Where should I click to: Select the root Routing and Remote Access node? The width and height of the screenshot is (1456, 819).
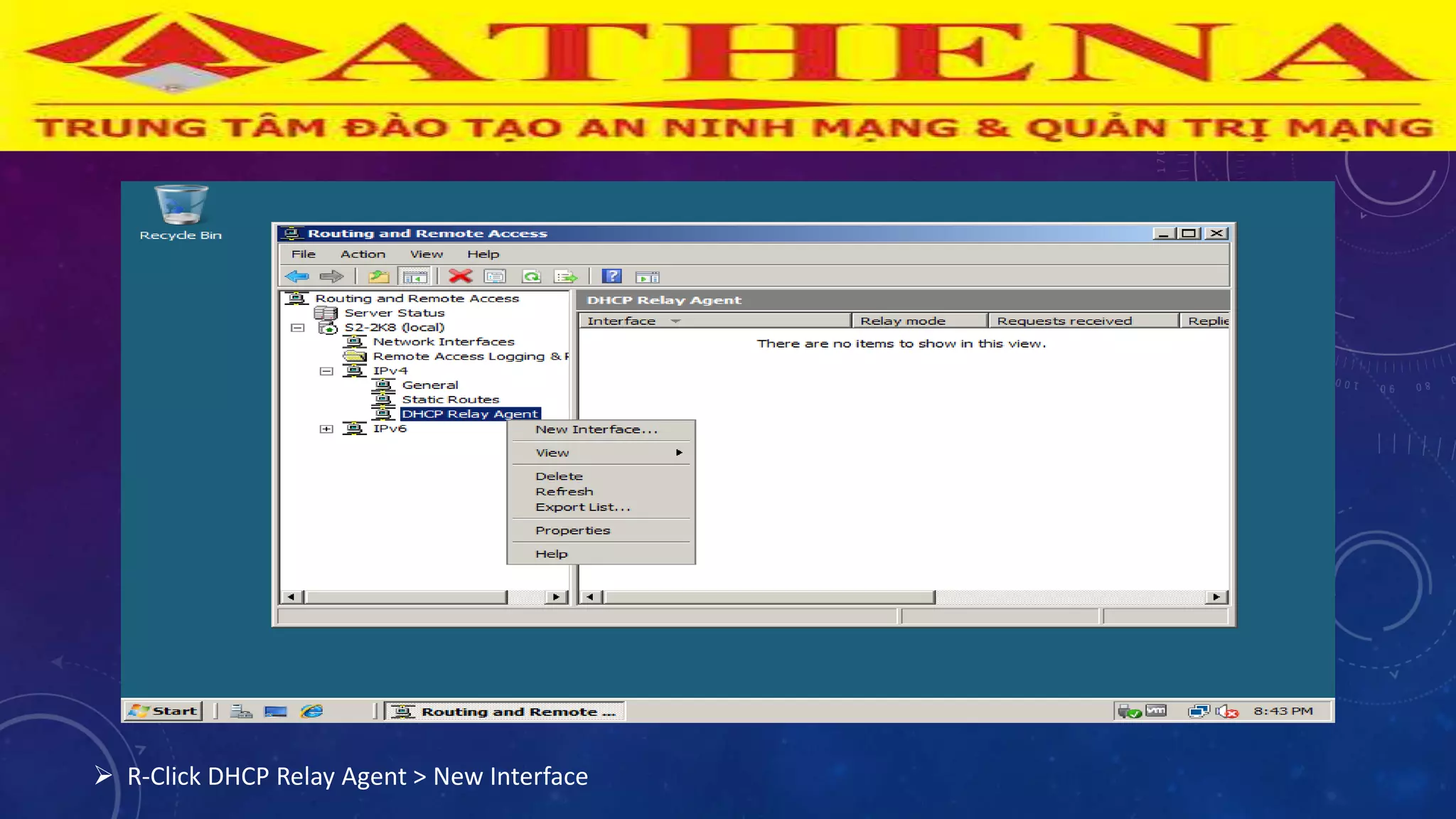[x=417, y=299]
